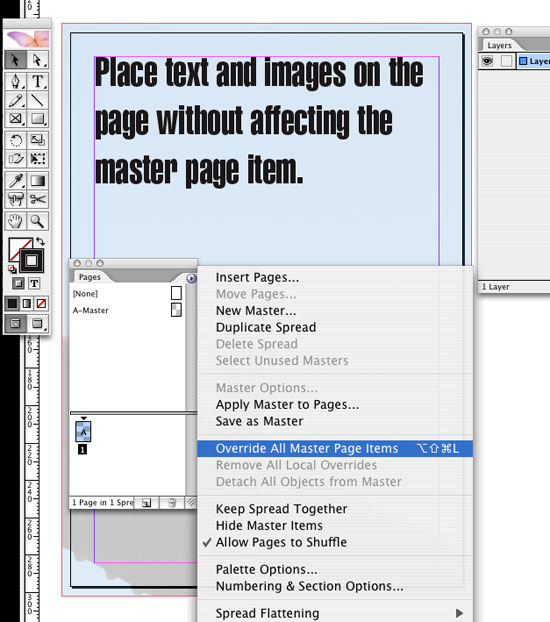Select the Rotate tool

pos(15,140)
